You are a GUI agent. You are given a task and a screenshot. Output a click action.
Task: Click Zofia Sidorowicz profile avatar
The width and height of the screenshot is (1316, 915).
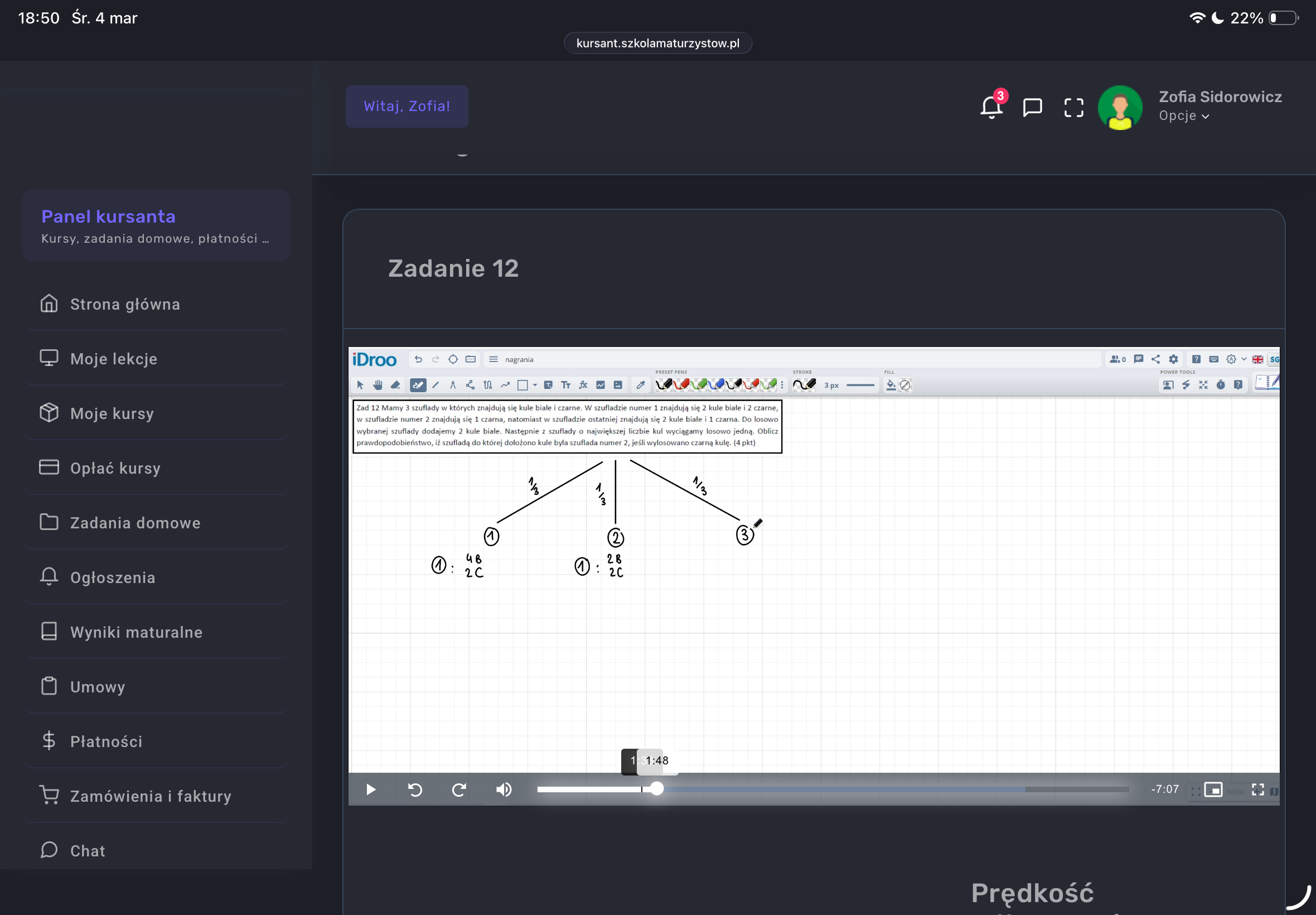pos(1120,107)
